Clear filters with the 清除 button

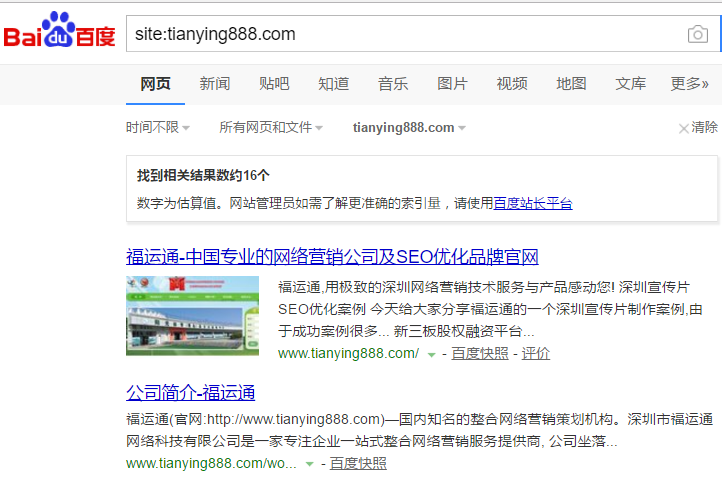(x=698, y=128)
